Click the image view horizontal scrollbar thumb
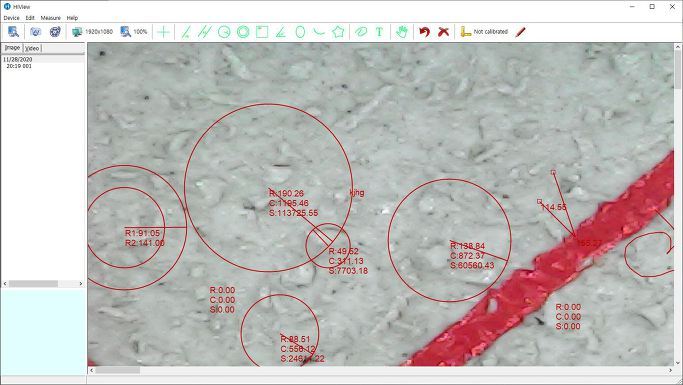Viewport: 683px width, 385px height. pos(118,370)
